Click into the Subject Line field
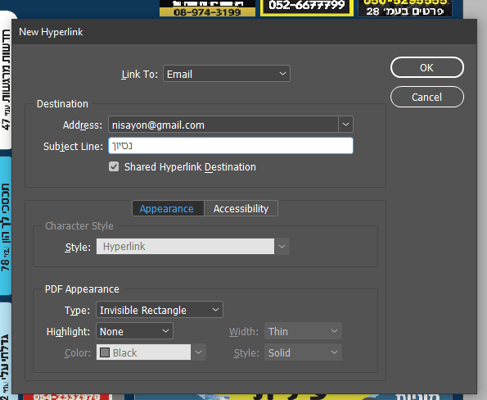 coord(231,146)
